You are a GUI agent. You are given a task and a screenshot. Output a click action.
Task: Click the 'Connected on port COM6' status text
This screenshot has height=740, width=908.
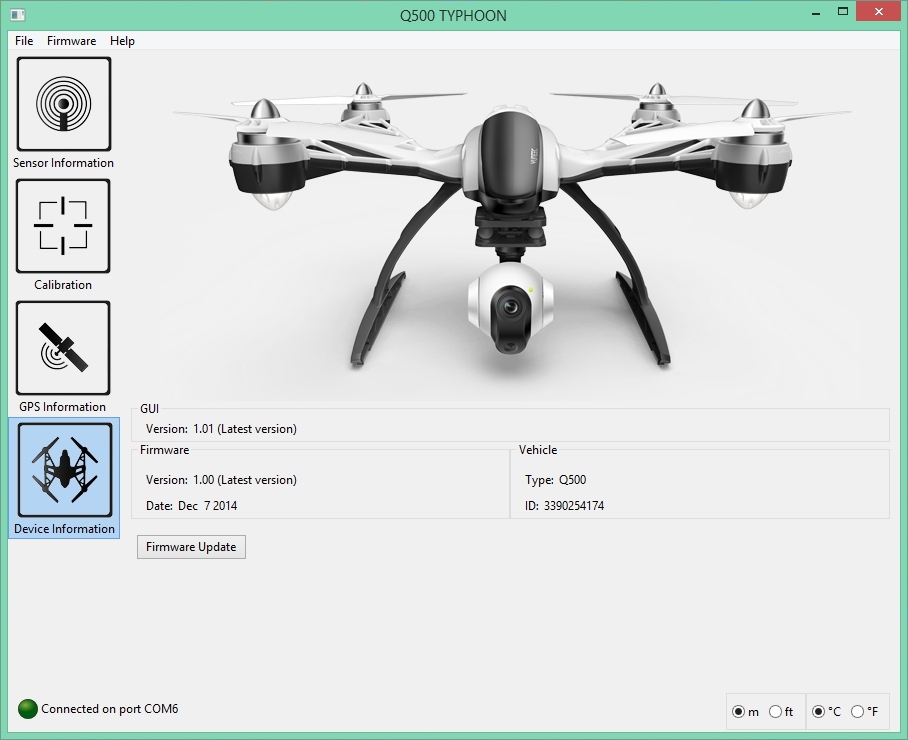click(x=109, y=709)
